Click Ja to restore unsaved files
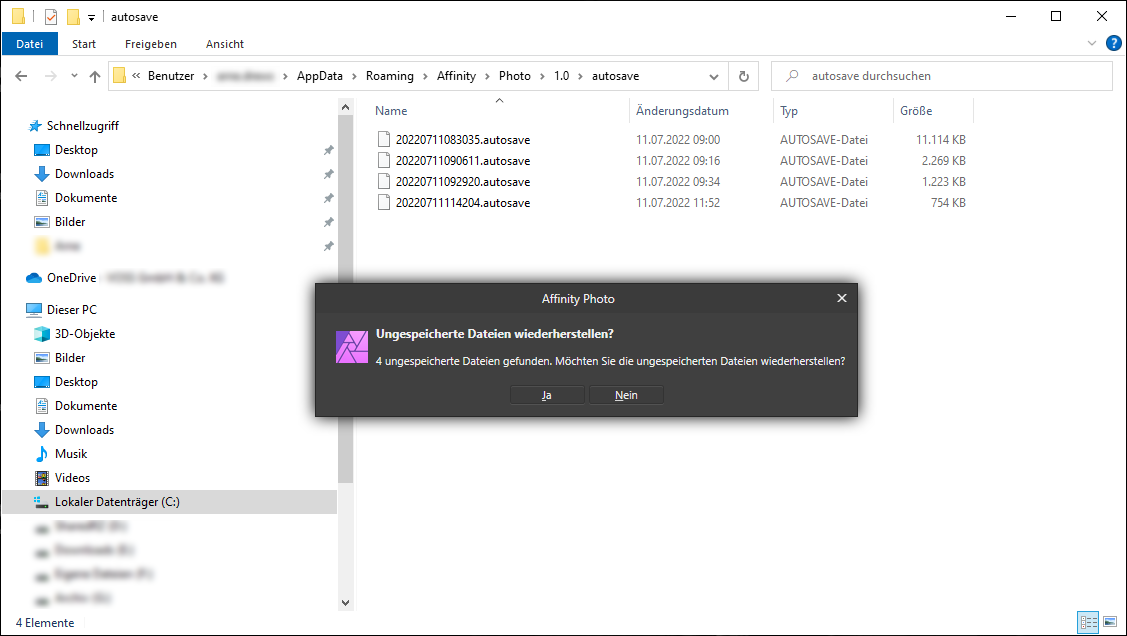The image size is (1127, 636). (x=546, y=395)
